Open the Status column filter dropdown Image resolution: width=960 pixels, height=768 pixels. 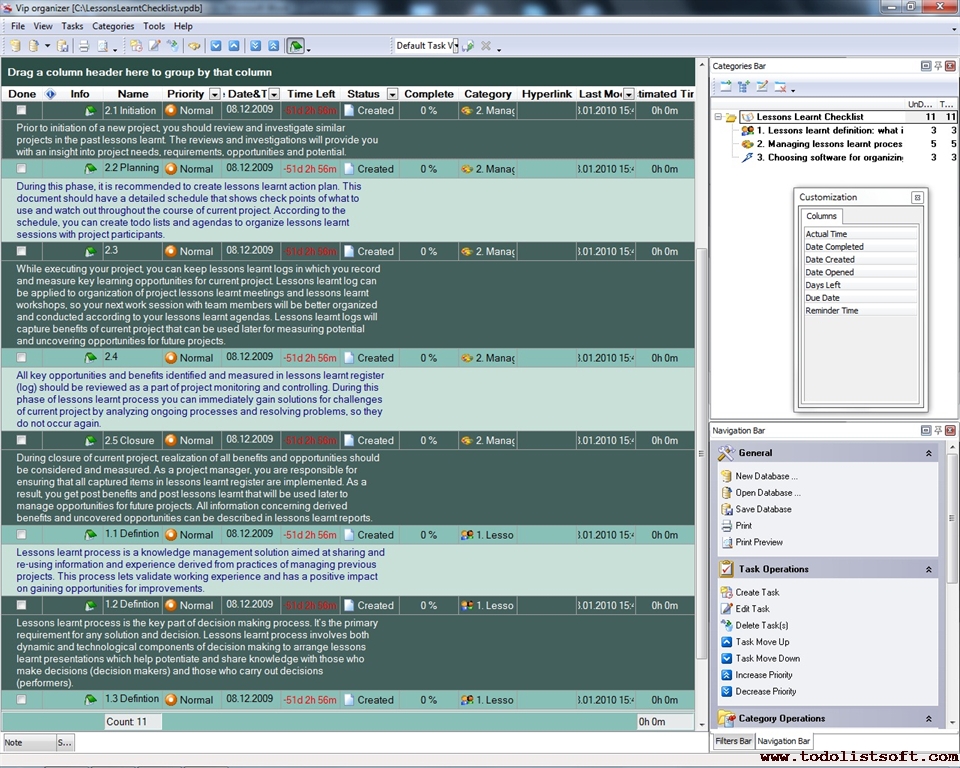tap(392, 94)
